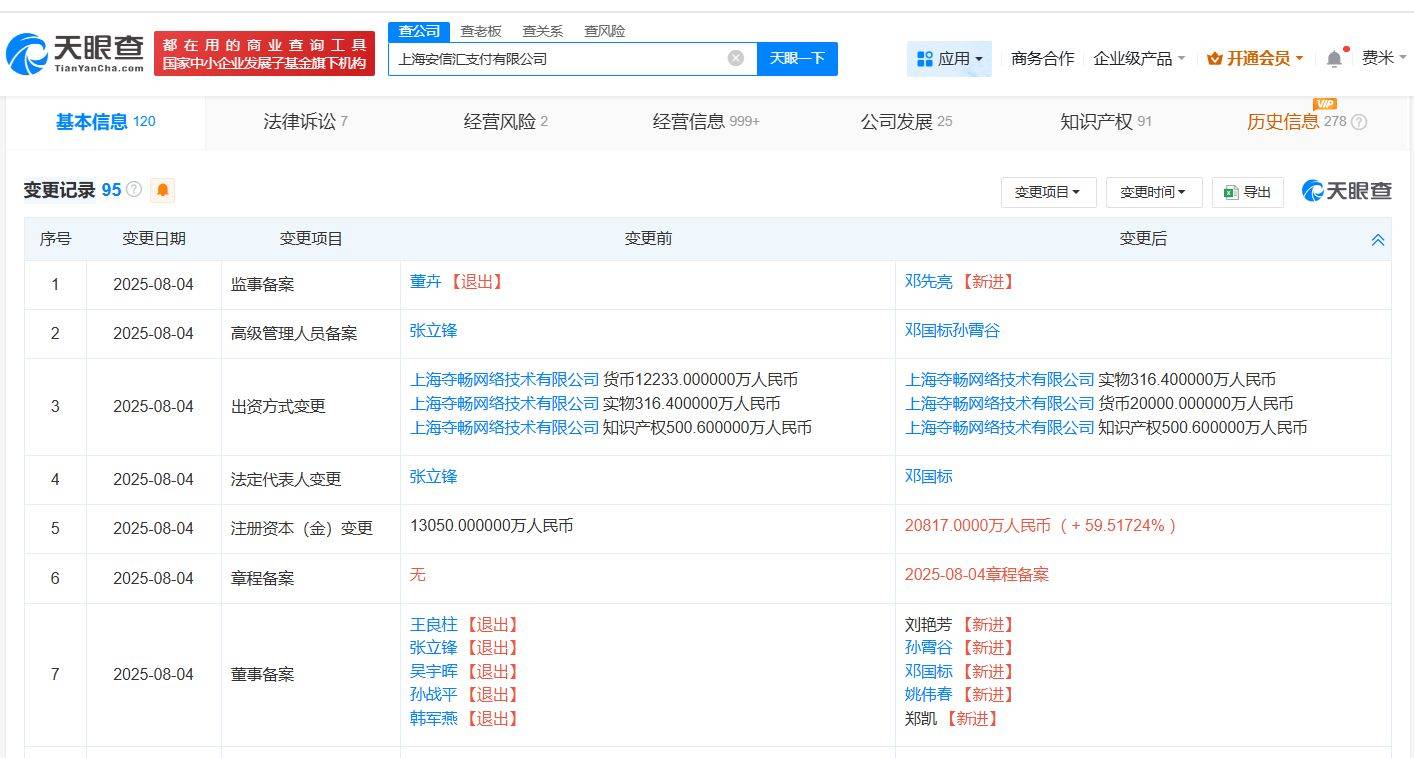
Task: Open the 开通会员 dropdown
Action: point(1255,59)
